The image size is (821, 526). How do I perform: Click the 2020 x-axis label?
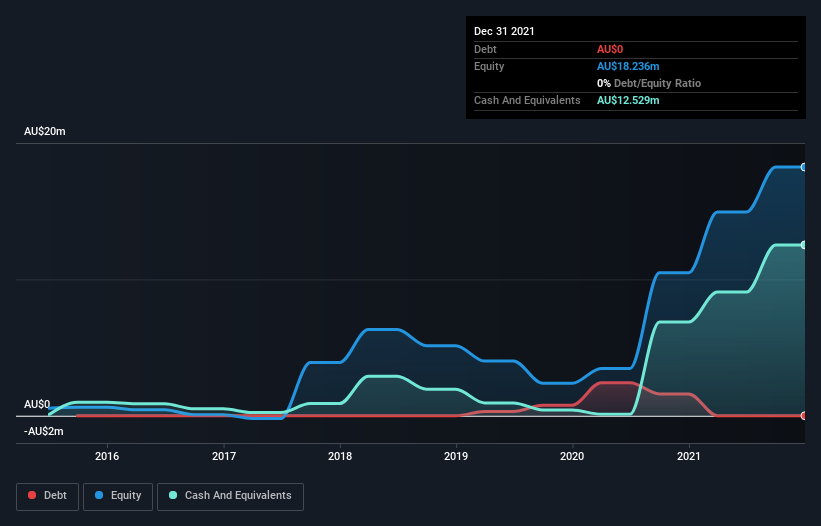click(x=572, y=456)
